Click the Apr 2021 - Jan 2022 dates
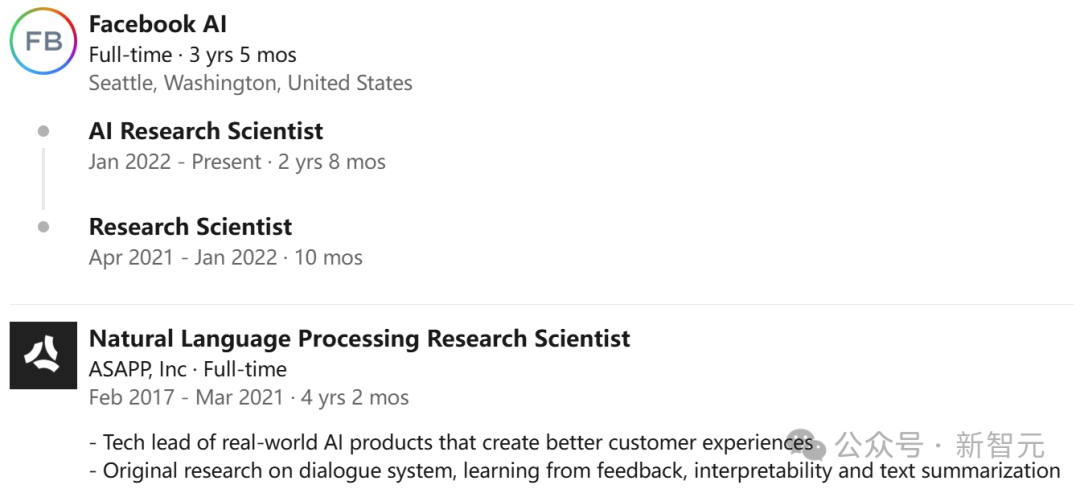The image size is (1080, 489). (x=225, y=257)
